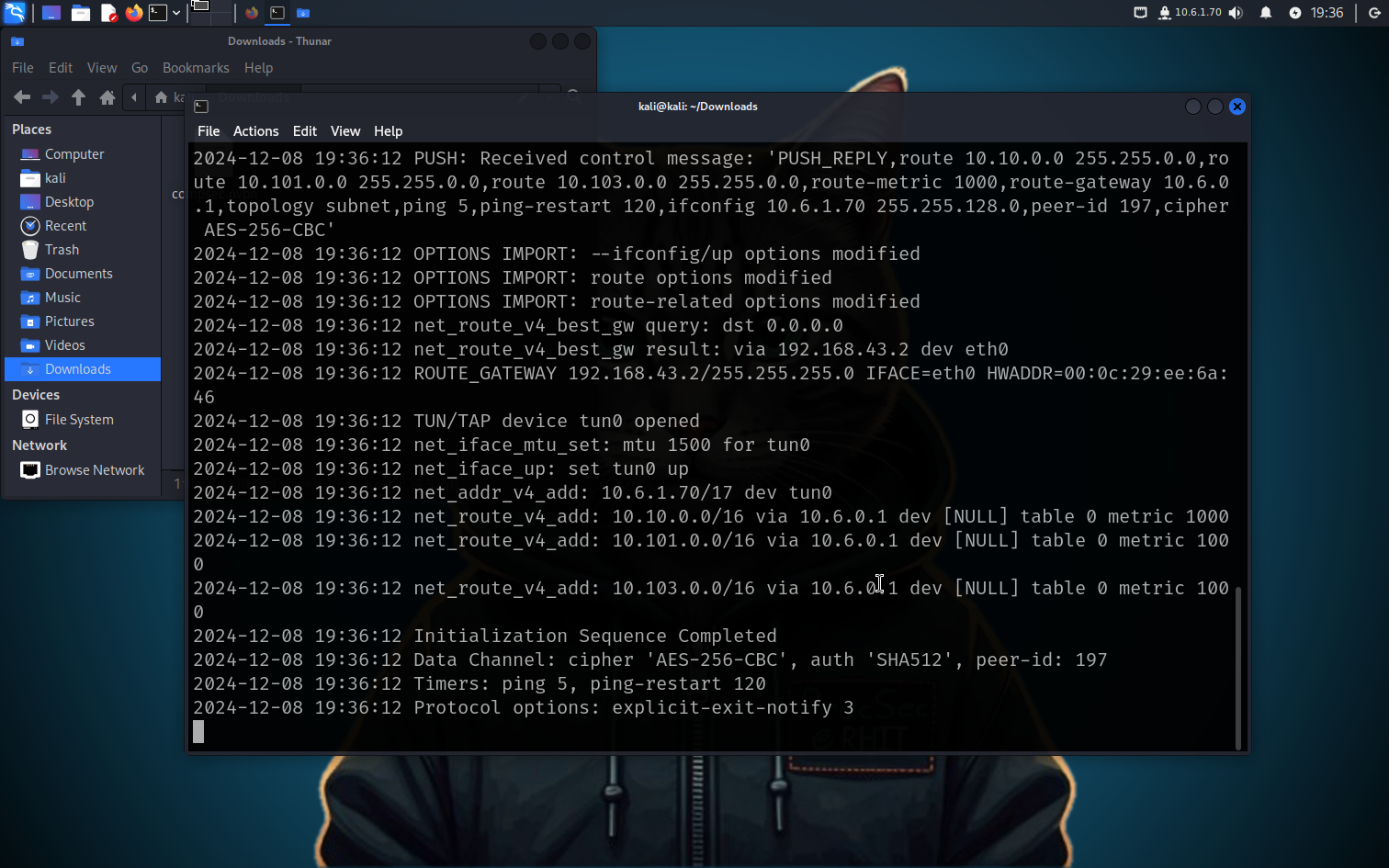The width and height of the screenshot is (1389, 868).
Task: Click the ethernet network status tray icon
Action: click(x=1141, y=12)
